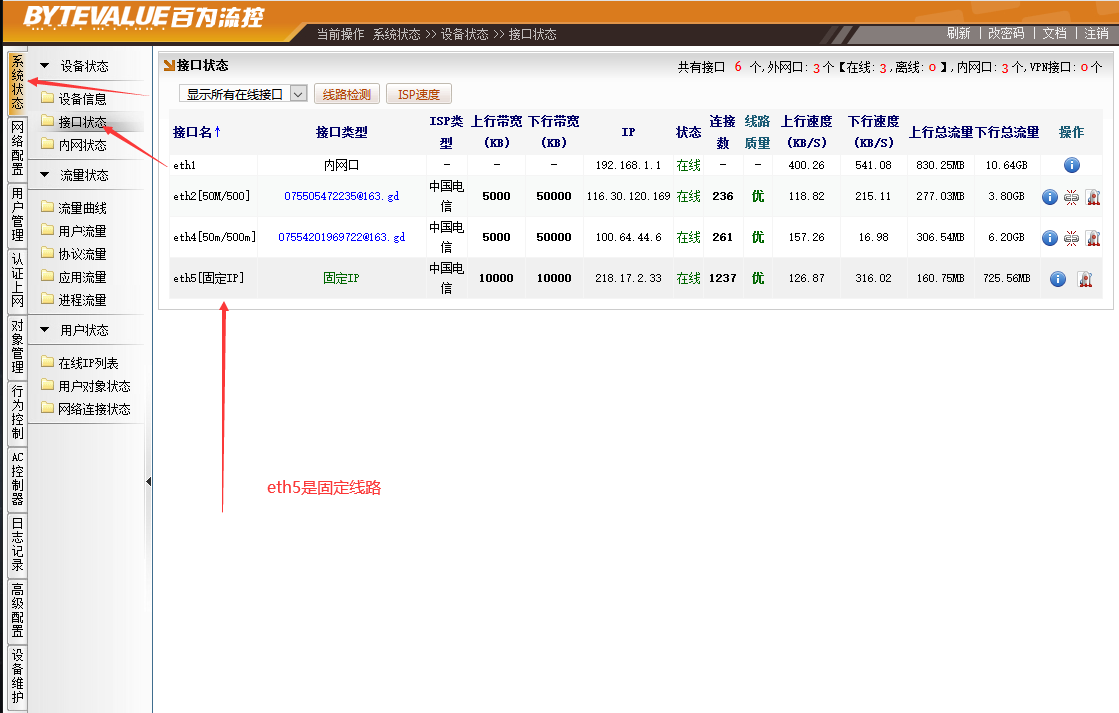Collapse the 用户状态 section

click(x=45, y=330)
